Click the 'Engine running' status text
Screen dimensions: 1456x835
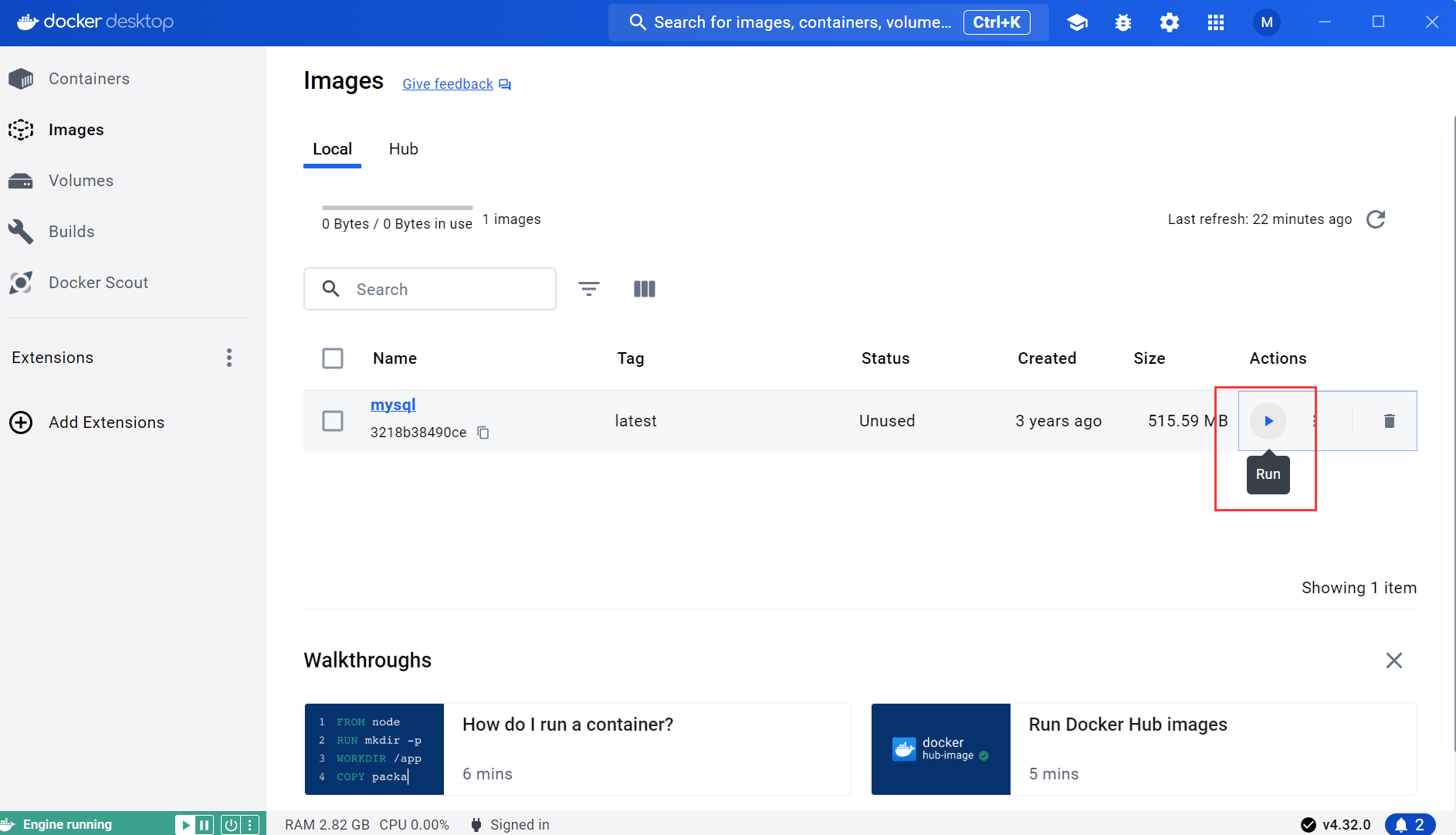pyautogui.click(x=67, y=825)
